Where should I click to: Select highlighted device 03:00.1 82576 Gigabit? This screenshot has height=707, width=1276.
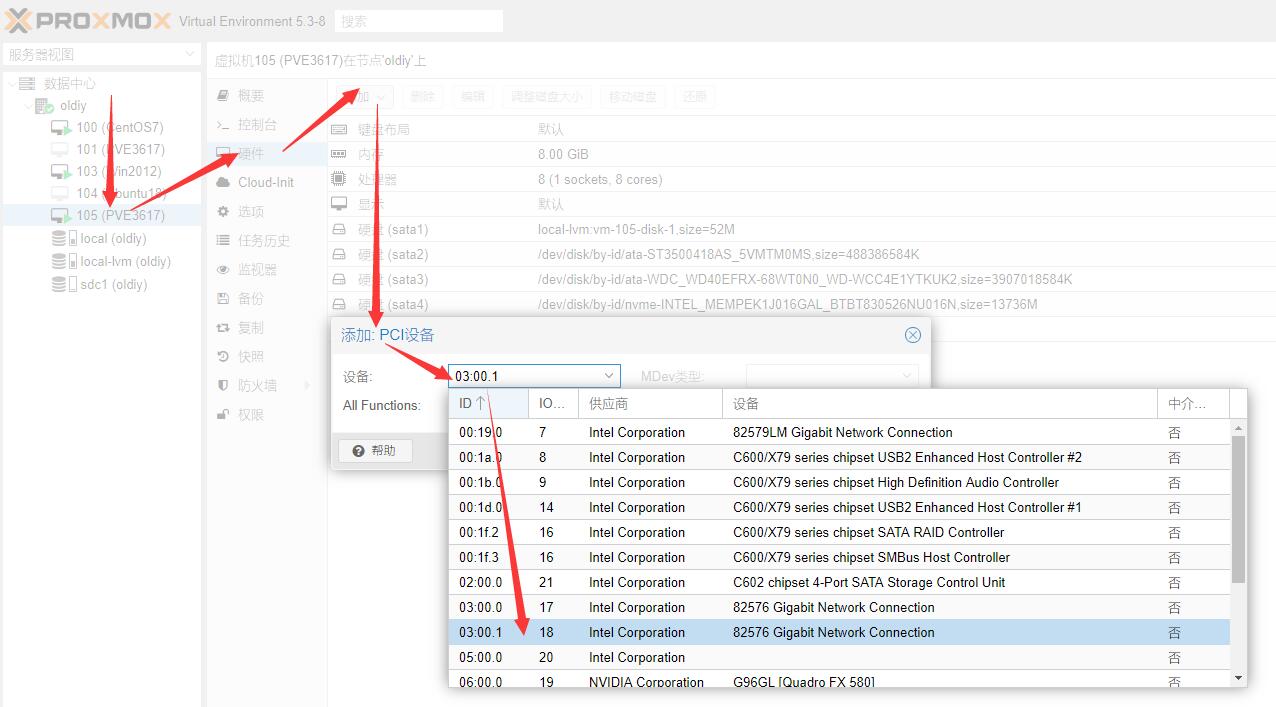click(x=840, y=633)
